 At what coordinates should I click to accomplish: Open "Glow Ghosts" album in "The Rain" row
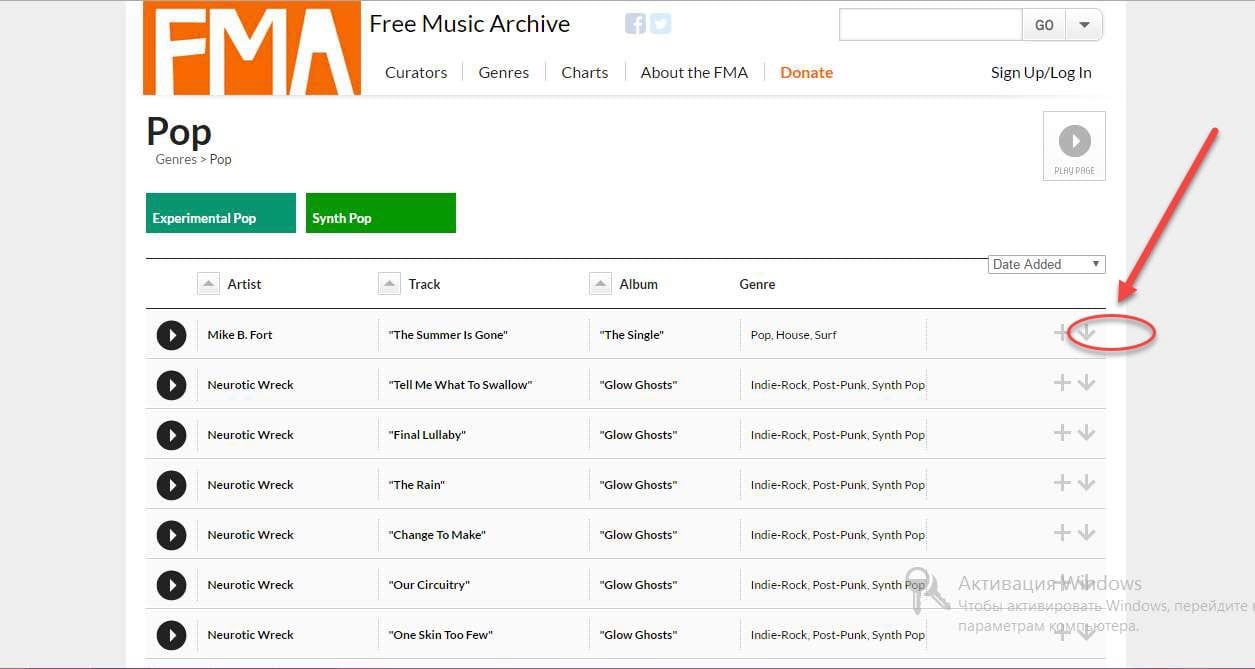(638, 485)
